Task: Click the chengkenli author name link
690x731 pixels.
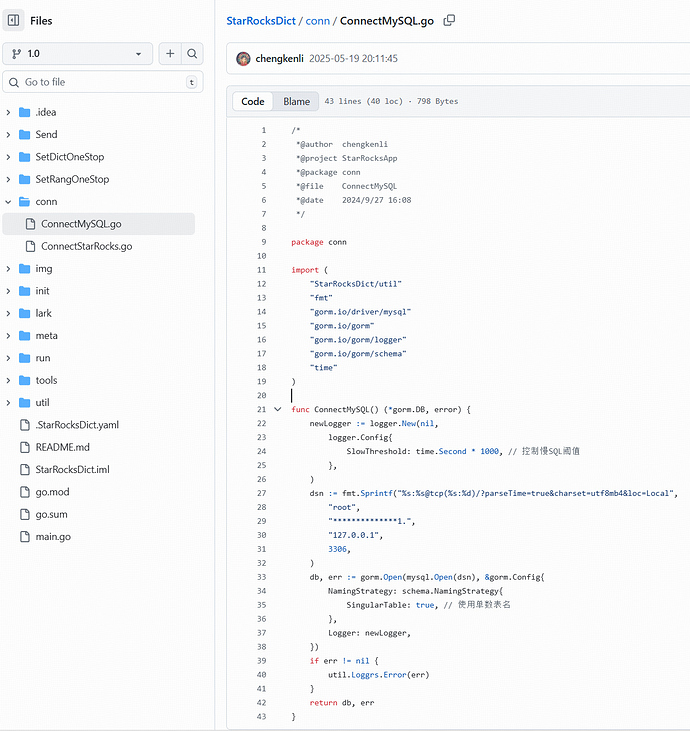Action: coord(282,59)
